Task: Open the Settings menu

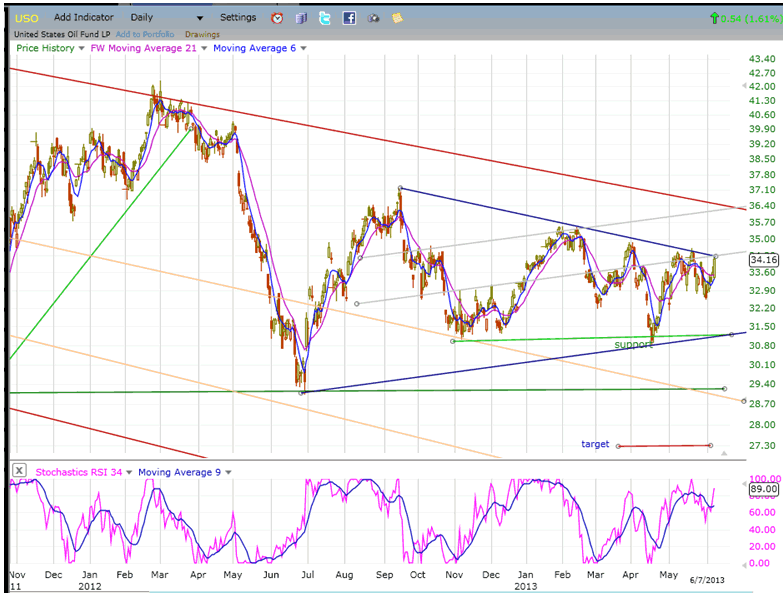Action: pos(238,18)
